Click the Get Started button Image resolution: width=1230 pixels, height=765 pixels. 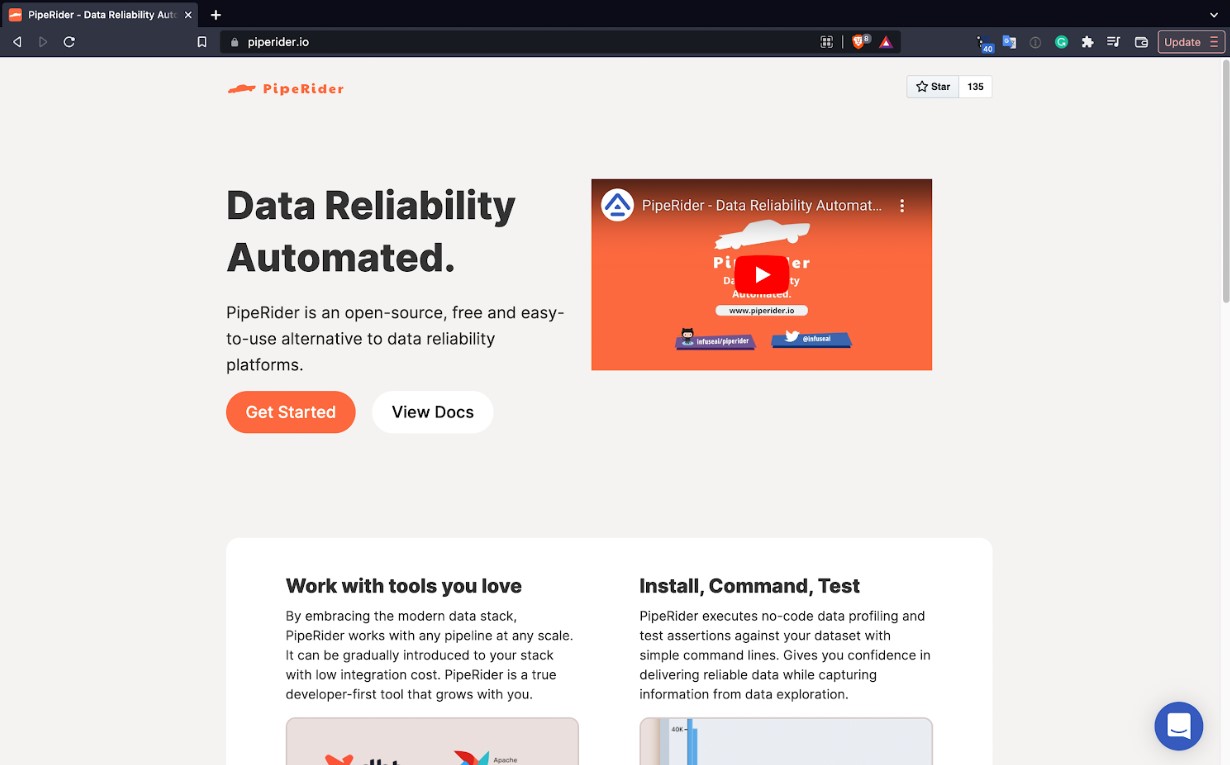(x=290, y=412)
